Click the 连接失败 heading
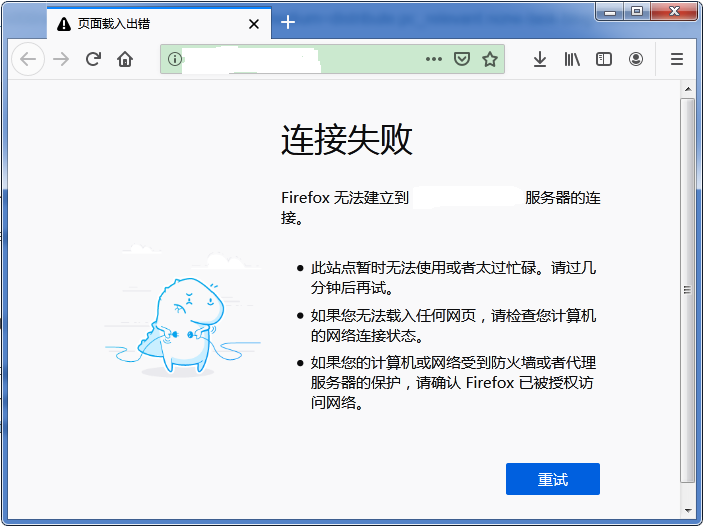Image resolution: width=703 pixels, height=527 pixels. click(x=347, y=139)
